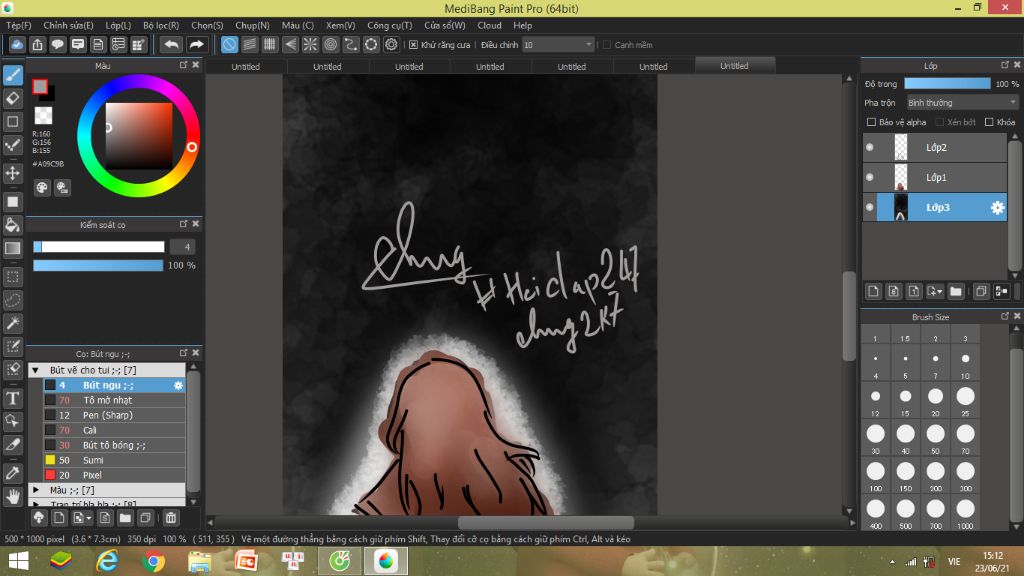The image size is (1024, 576).
Task: Toggle Canh mềm checkbox
Action: click(x=607, y=45)
